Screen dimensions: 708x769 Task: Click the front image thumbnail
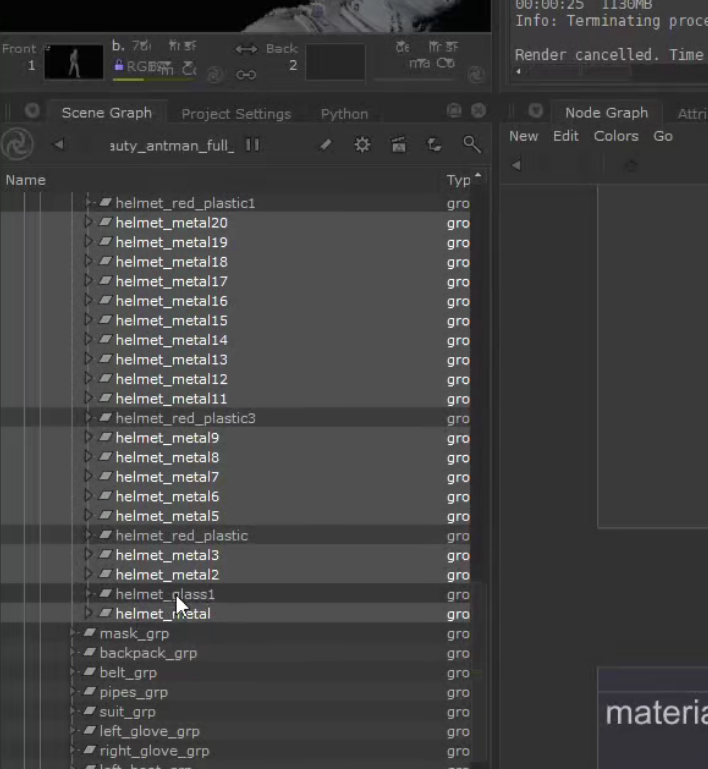73,62
